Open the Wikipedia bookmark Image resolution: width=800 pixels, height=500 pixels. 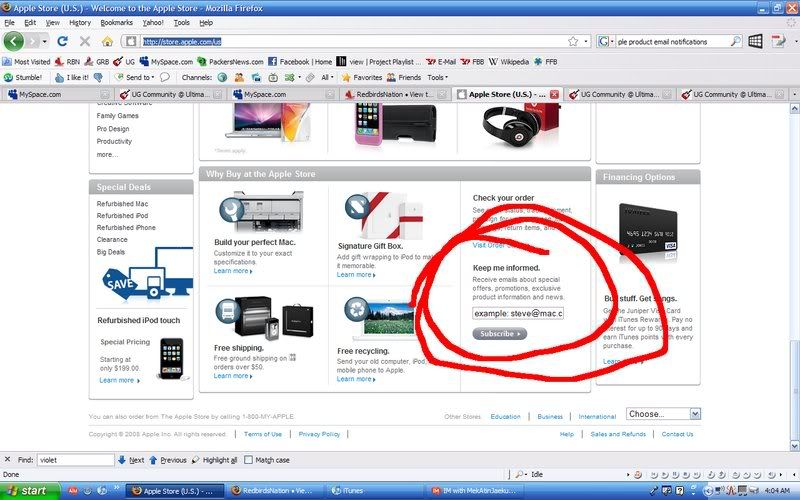coord(509,62)
